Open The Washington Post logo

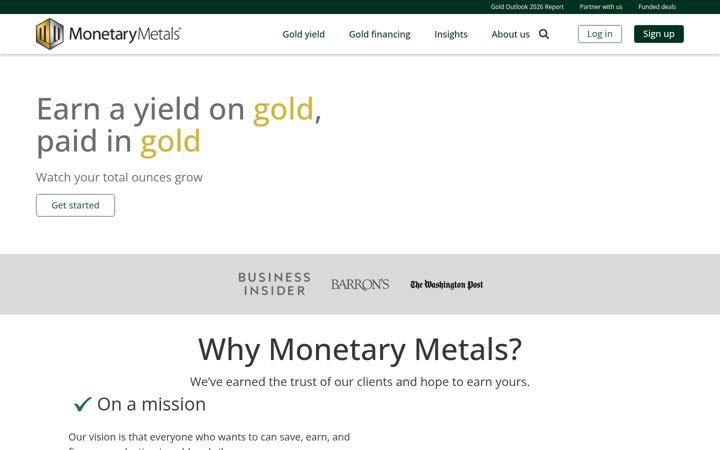point(446,285)
